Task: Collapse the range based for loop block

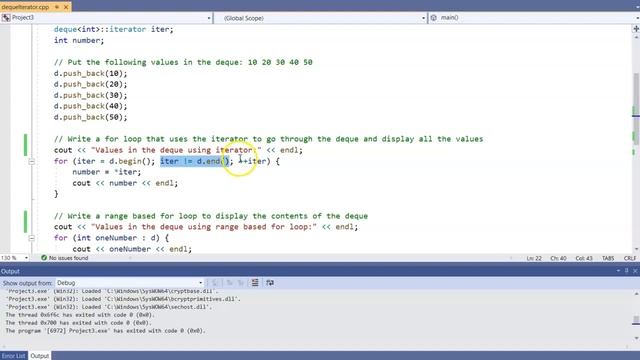Action: (31, 238)
